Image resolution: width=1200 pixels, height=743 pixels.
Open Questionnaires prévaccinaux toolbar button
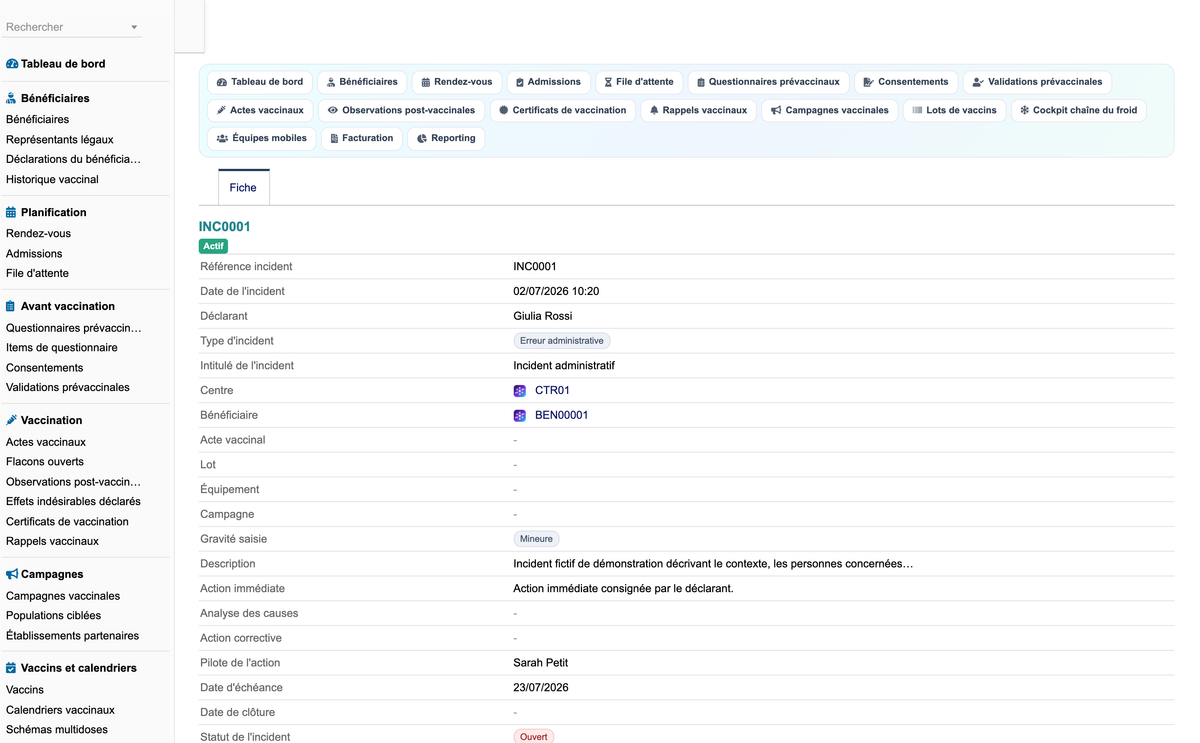768,82
